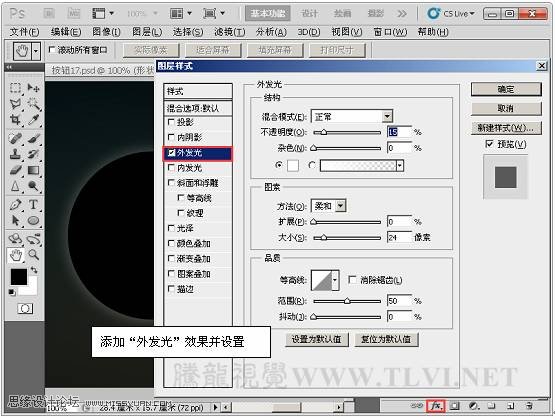Click the add layer mask icon
The image size is (555, 418).
455,406
